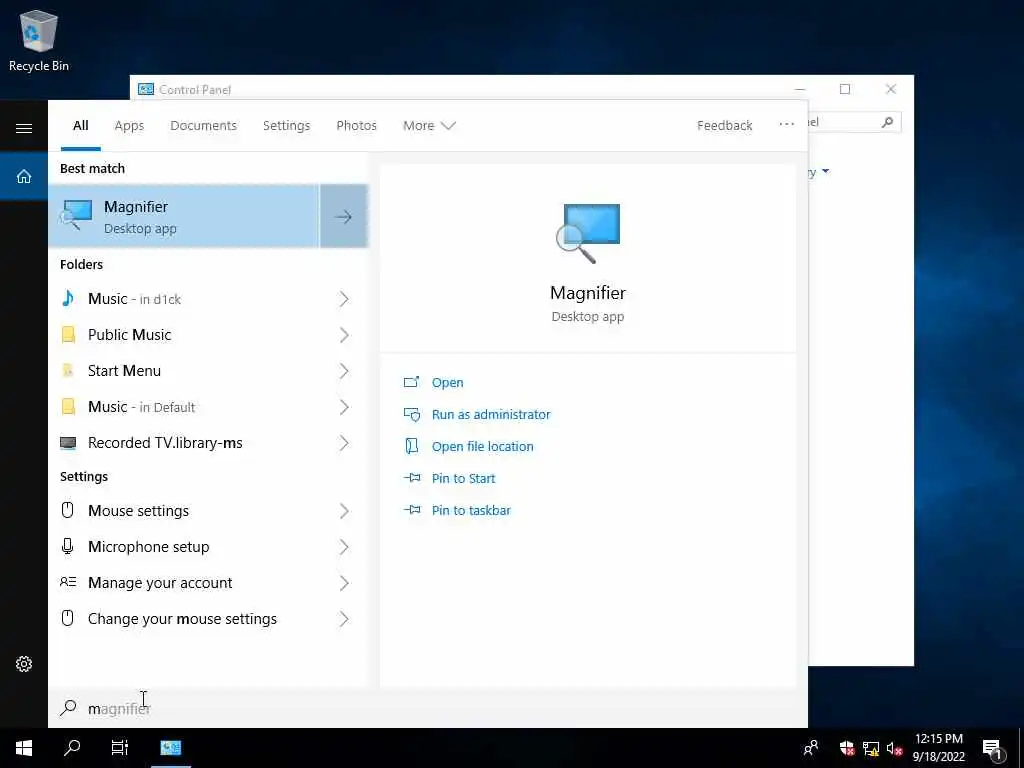Expand the Music in Default chevron
Screen dimensions: 1024x768
tap(344, 407)
